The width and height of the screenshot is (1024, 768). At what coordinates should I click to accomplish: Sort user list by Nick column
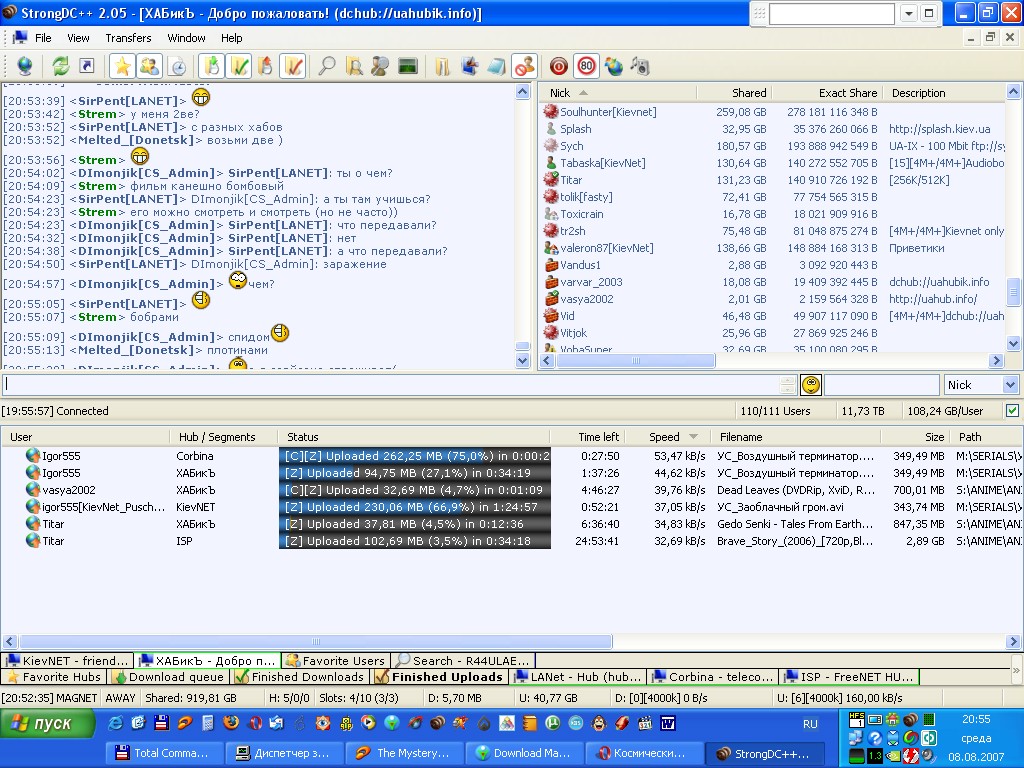(616, 93)
